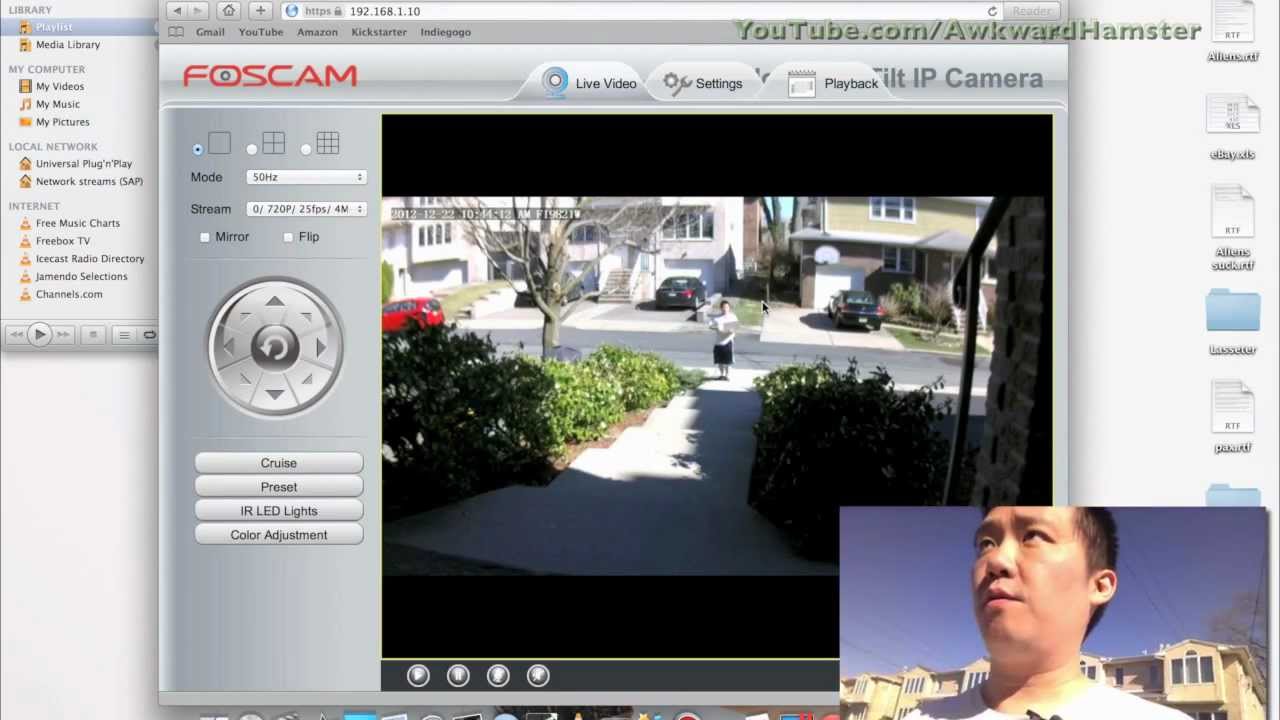The width and height of the screenshot is (1280, 720).
Task: Click VLC next track button
Action: click(63, 334)
